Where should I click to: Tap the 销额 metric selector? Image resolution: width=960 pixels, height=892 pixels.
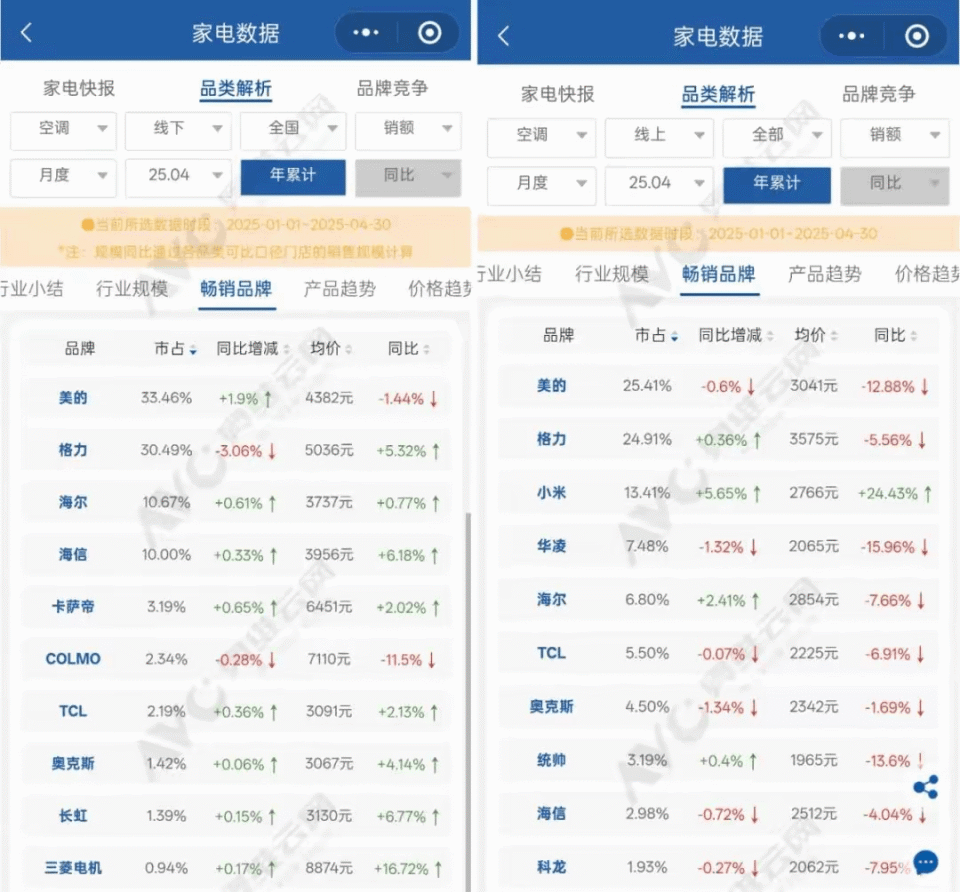coord(407,130)
